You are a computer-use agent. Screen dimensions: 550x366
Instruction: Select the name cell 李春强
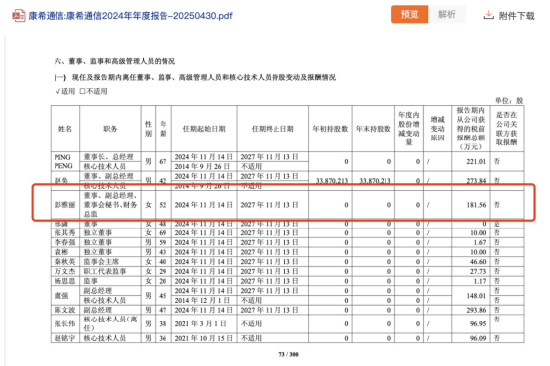click(65, 242)
